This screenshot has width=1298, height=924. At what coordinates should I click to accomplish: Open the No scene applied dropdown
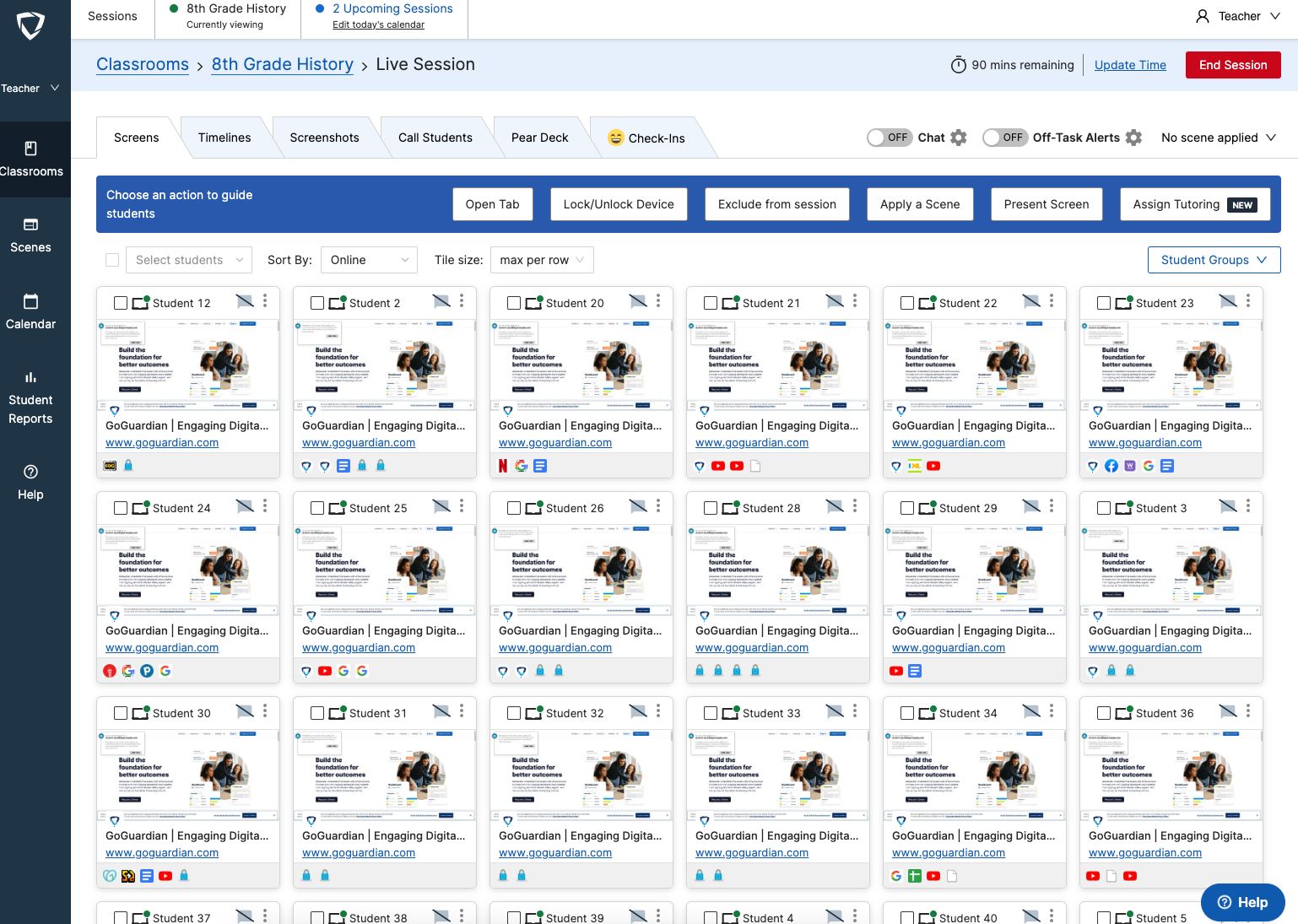tap(1218, 138)
